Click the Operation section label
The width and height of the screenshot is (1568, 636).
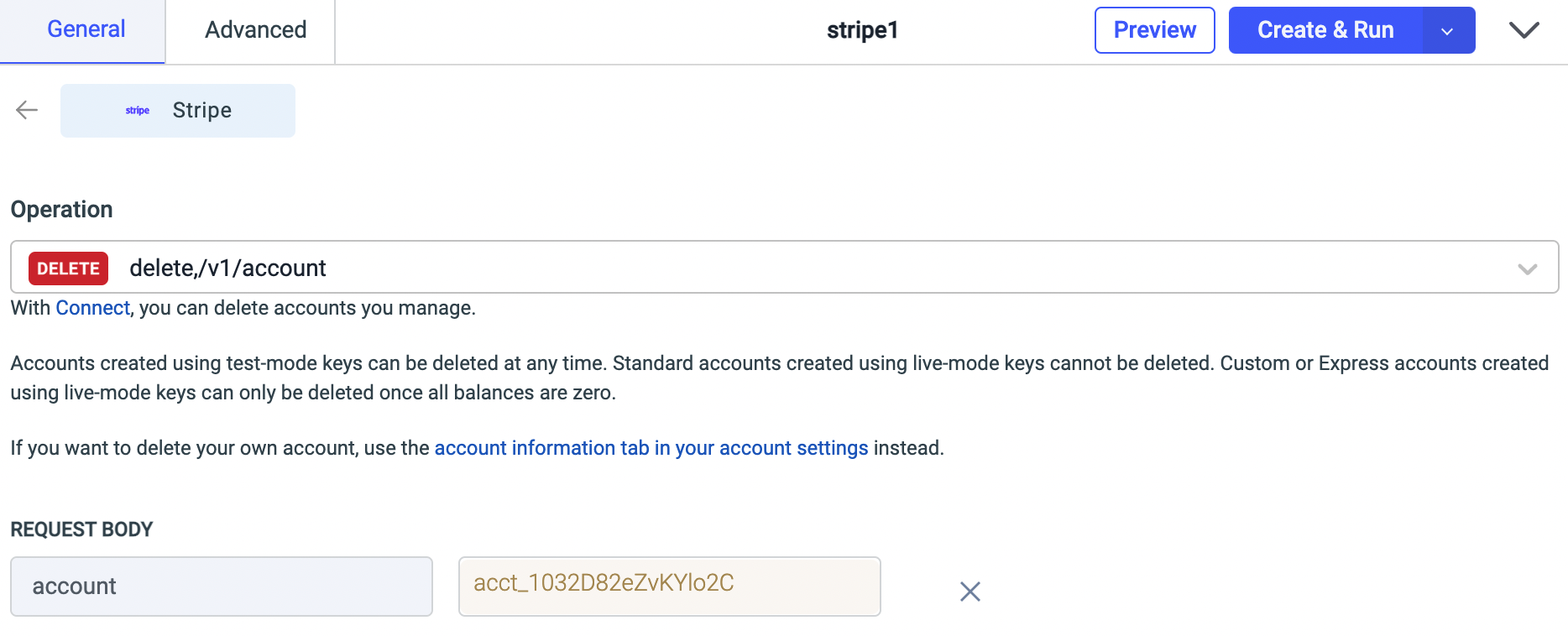(61, 210)
